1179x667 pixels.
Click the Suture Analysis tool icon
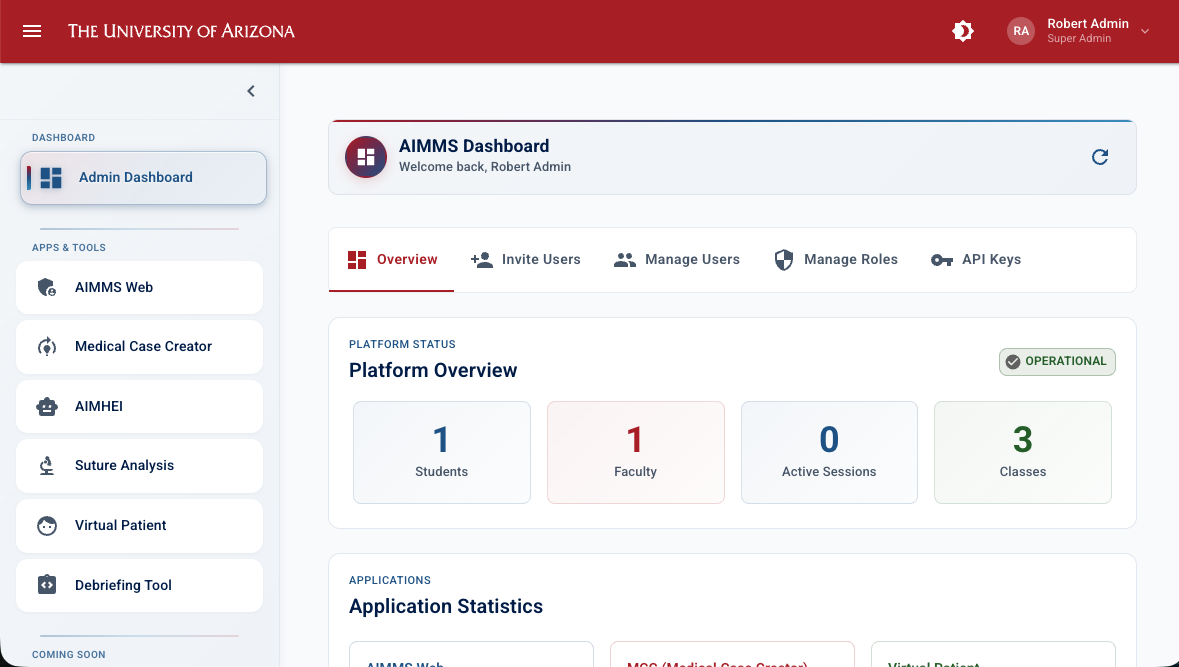pyautogui.click(x=46, y=465)
